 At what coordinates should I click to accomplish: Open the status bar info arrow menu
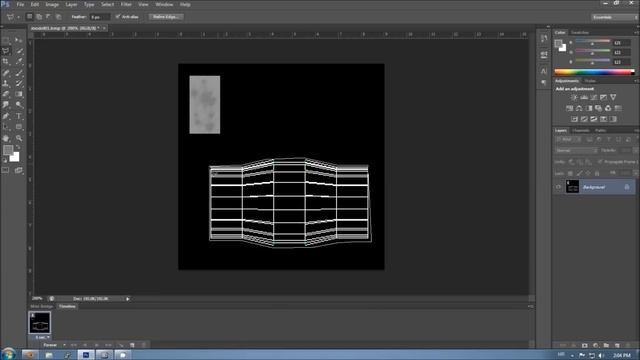coord(128,299)
